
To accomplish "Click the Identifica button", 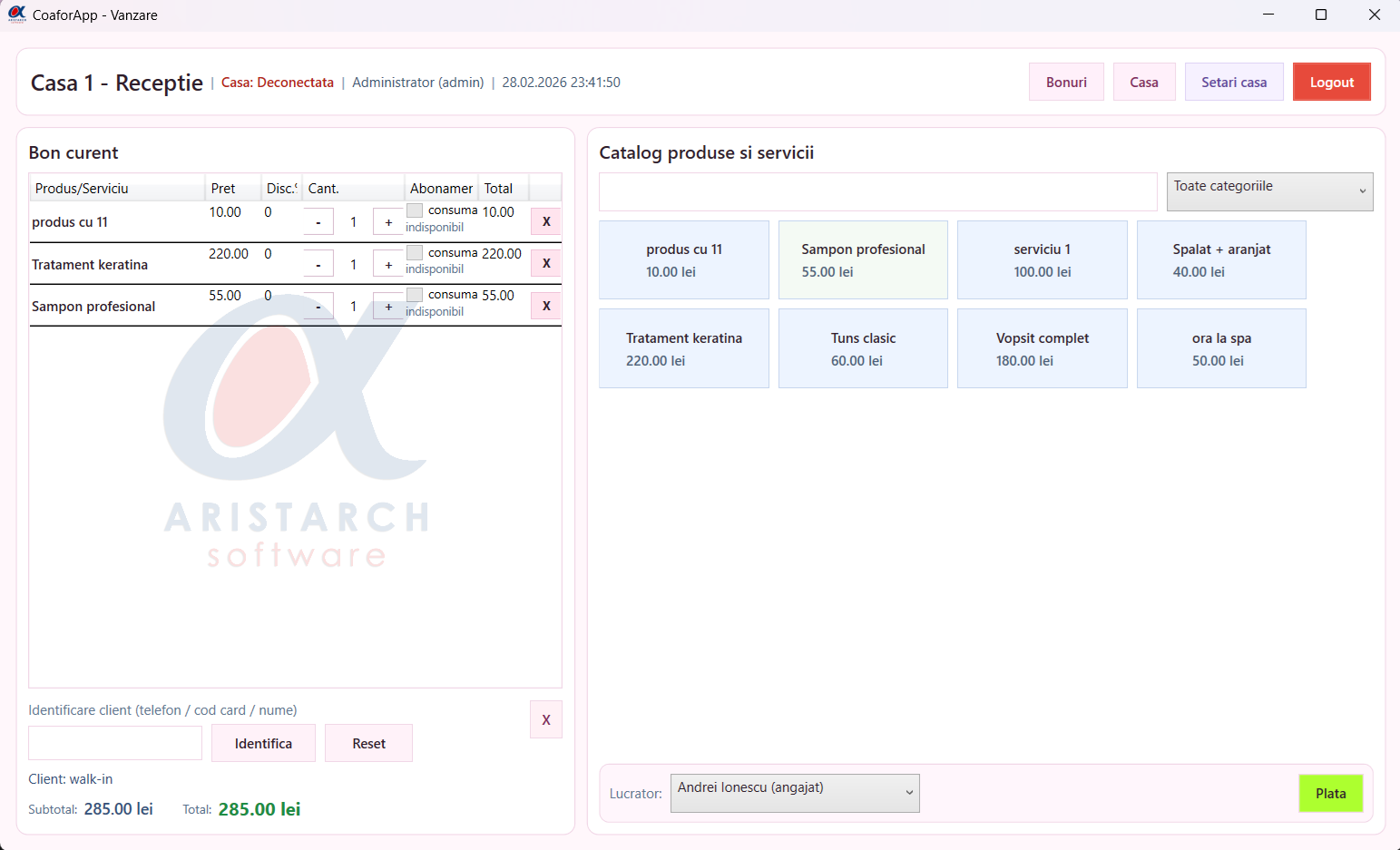I will click(x=263, y=743).
